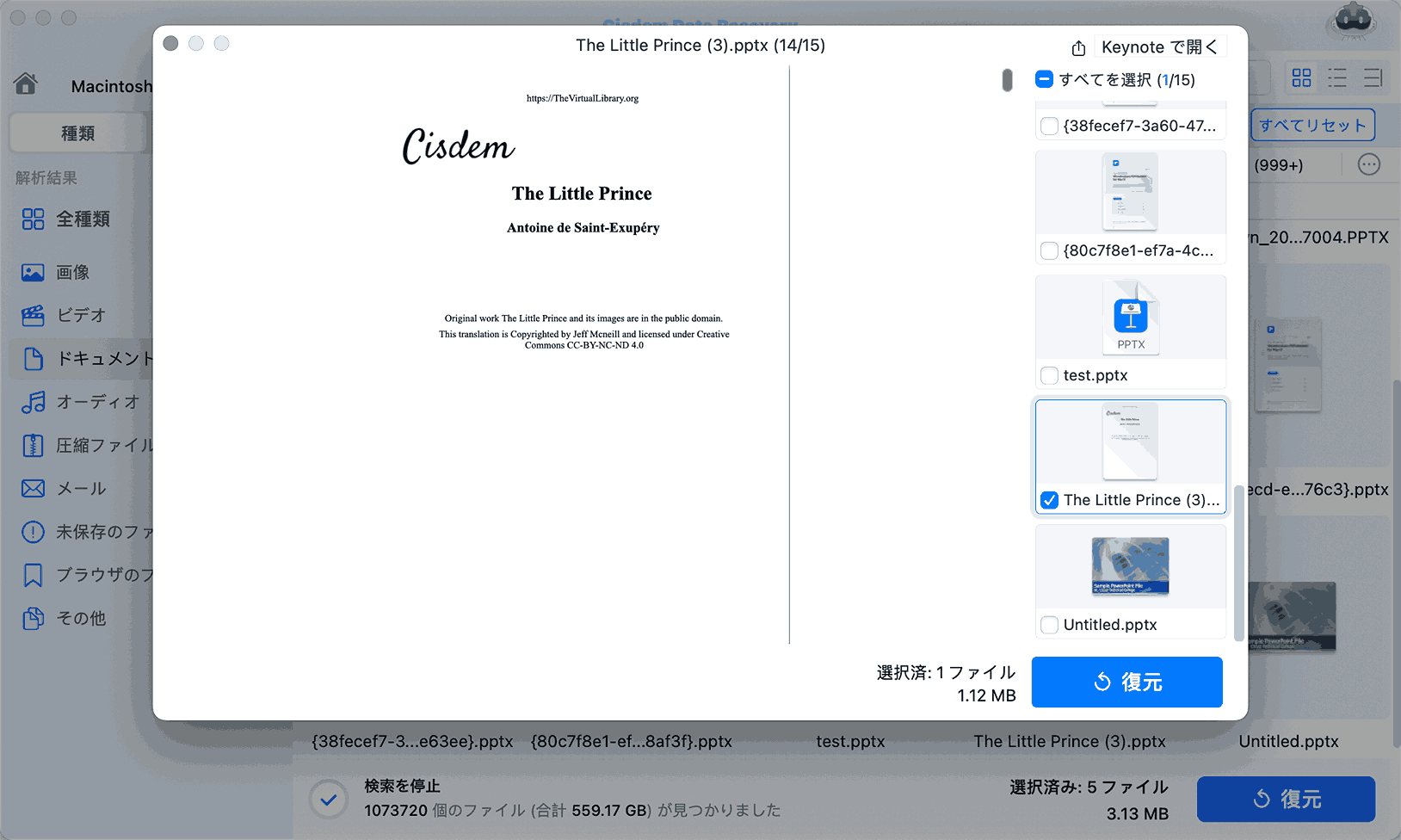The image size is (1401, 840).
Task: Click The Little Prince (3).pptx label below
Action: point(1070,742)
